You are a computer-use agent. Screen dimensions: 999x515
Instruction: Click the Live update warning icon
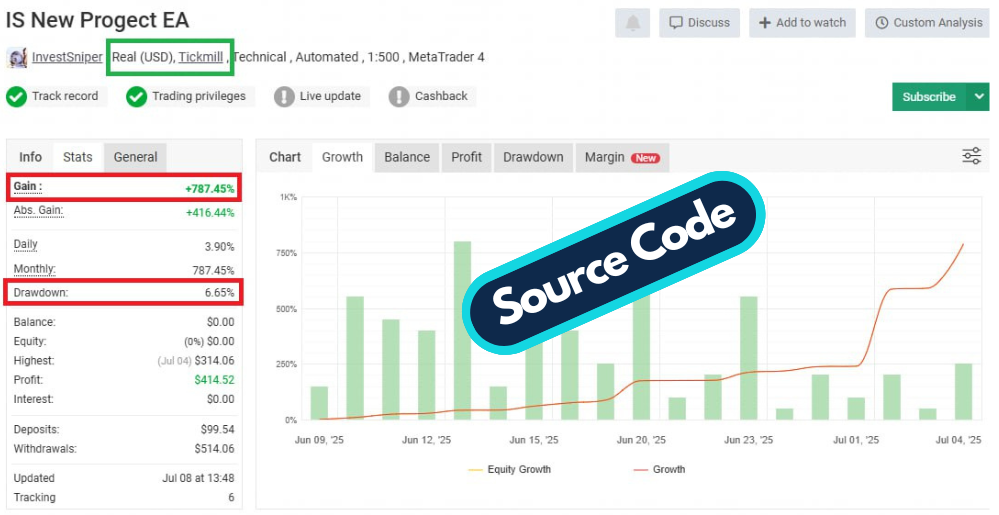pyautogui.click(x=285, y=97)
